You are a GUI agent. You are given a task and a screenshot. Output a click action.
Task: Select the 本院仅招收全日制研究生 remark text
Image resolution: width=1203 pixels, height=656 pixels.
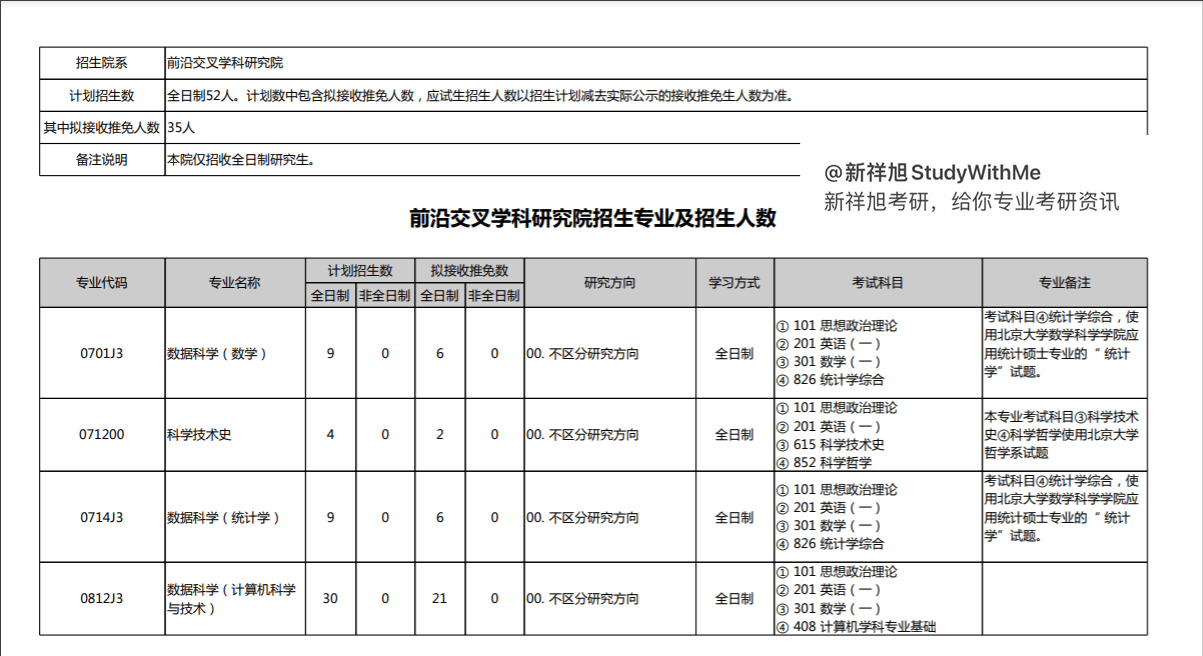pyautogui.click(x=241, y=160)
